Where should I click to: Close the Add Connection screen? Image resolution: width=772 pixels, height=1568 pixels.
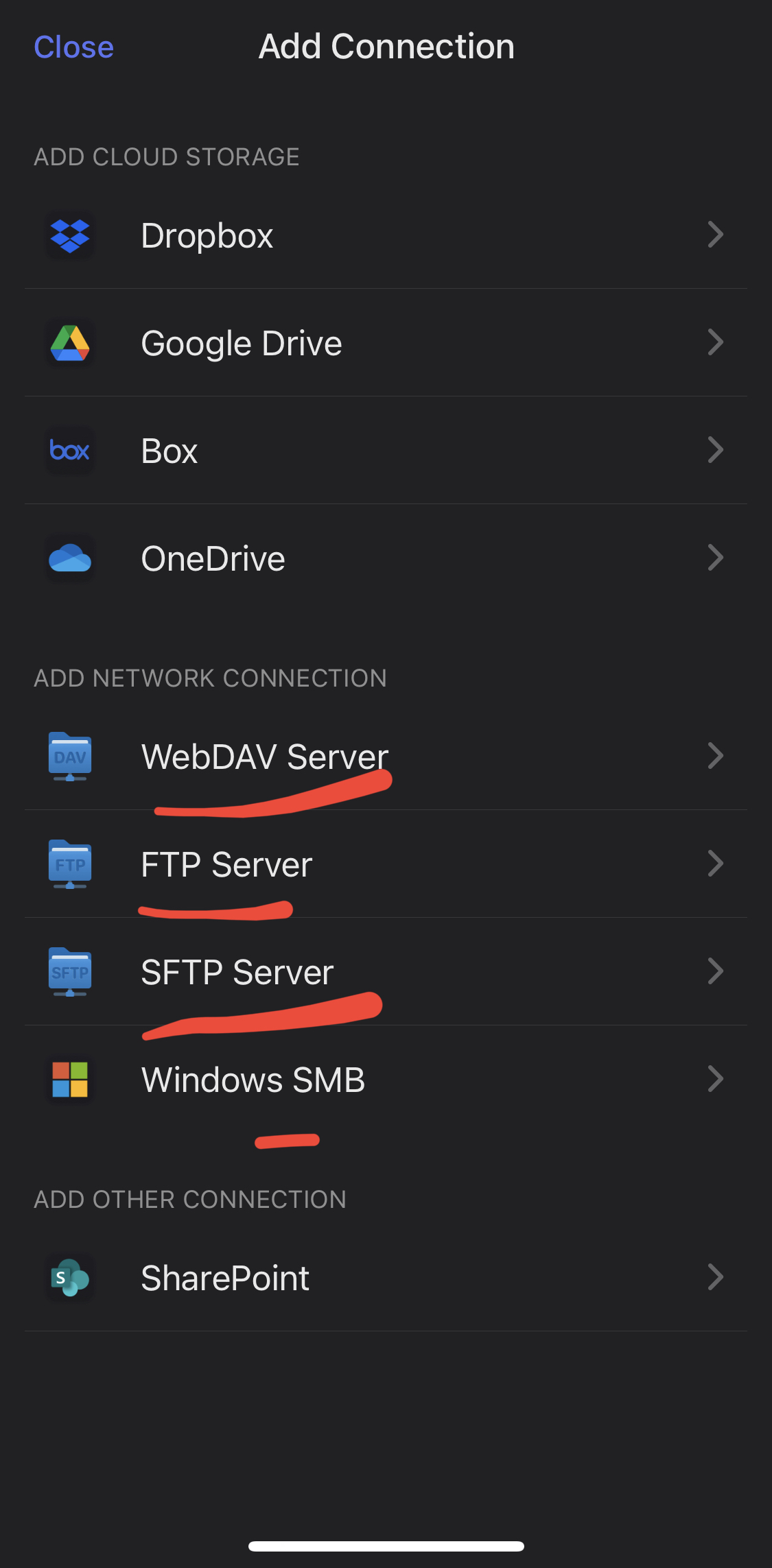[x=74, y=47]
